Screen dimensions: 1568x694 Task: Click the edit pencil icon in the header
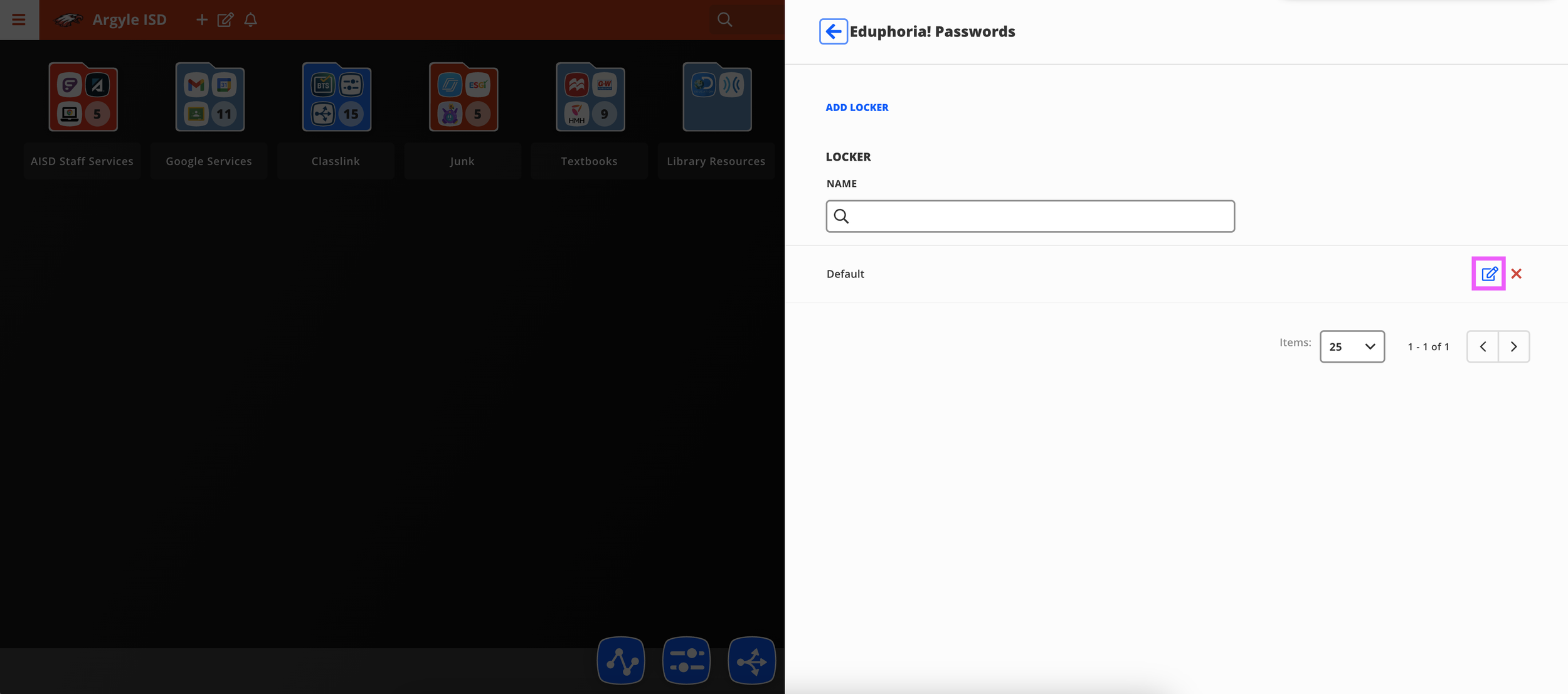[x=225, y=20]
